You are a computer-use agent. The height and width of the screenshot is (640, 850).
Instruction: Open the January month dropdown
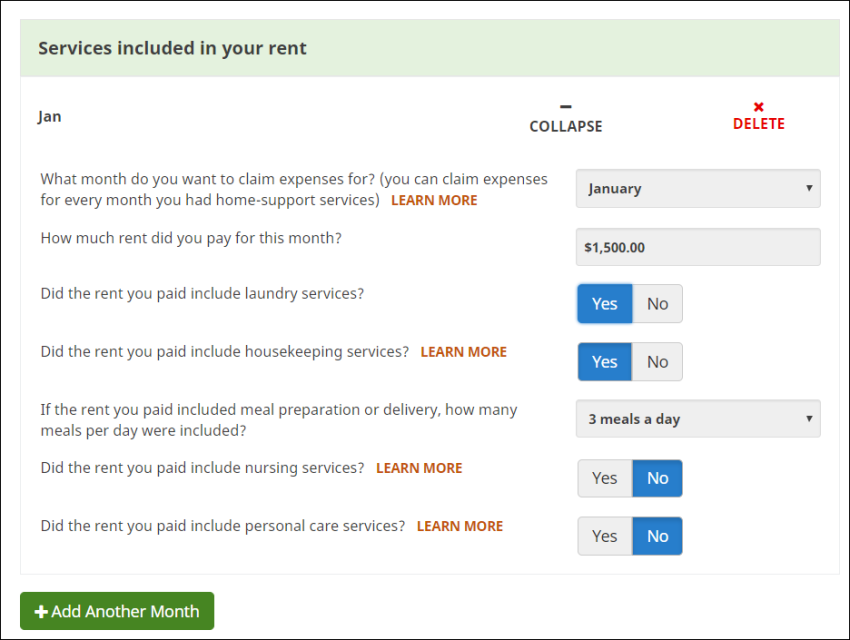click(x=698, y=188)
